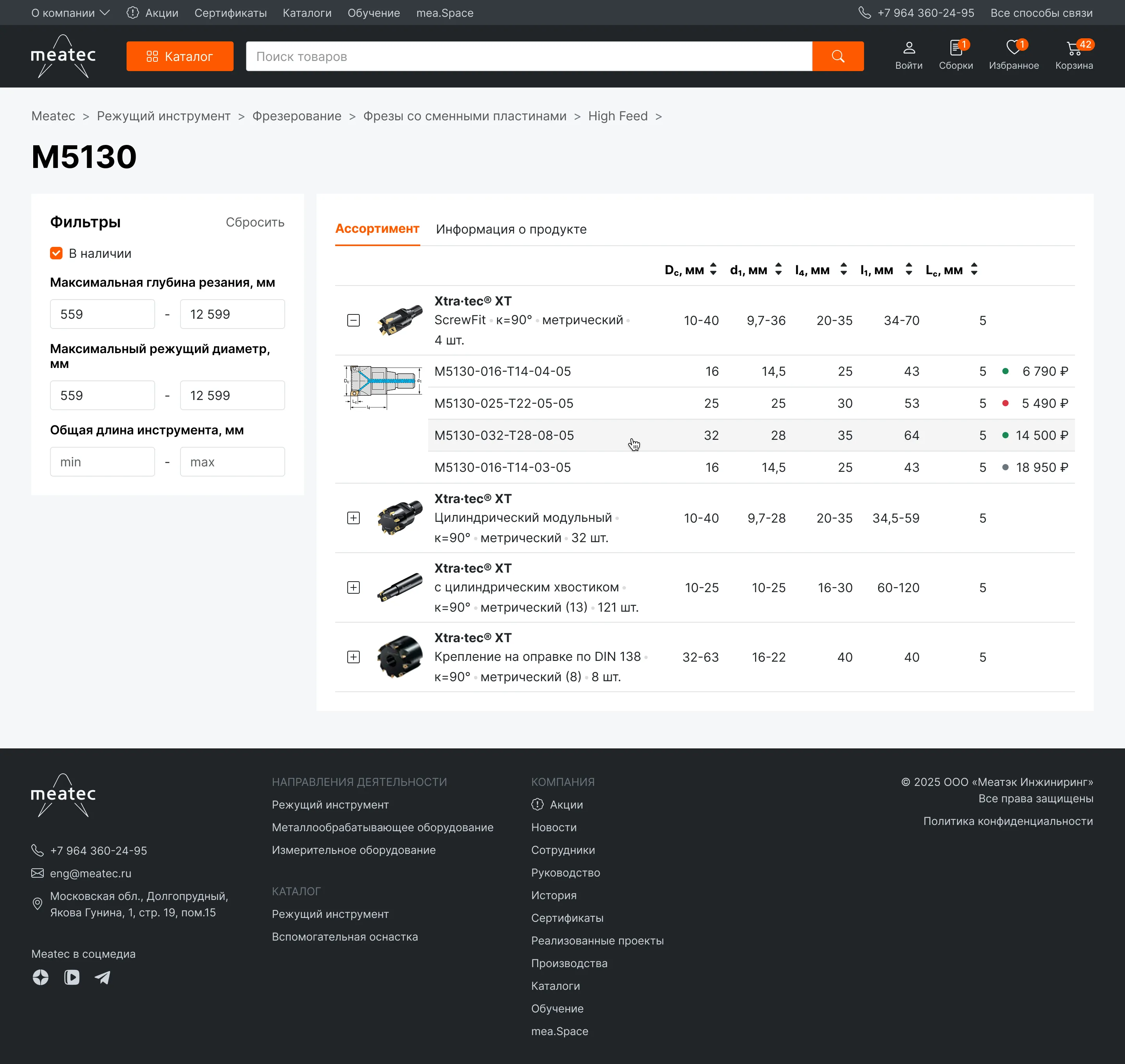Expand the Цилиндрический модульный group
The height and width of the screenshot is (1064, 1125).
(x=353, y=518)
